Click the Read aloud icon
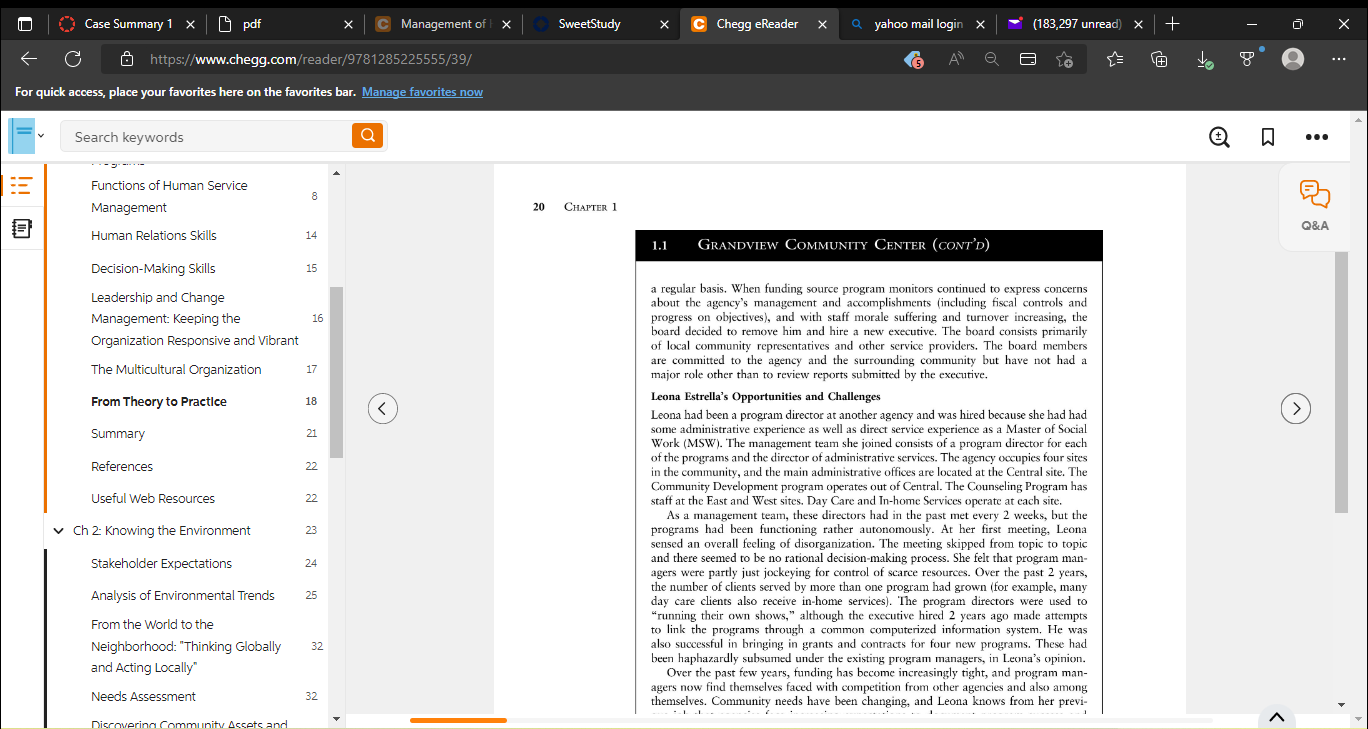The image size is (1368, 729). coord(956,59)
